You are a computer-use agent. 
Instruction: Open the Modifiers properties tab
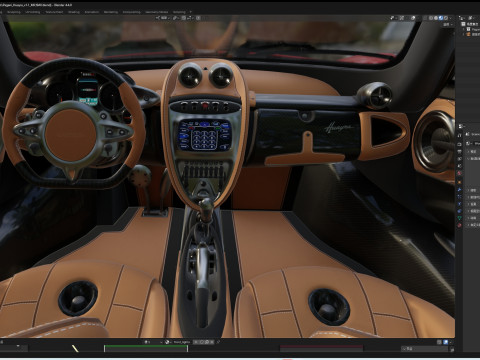460,190
